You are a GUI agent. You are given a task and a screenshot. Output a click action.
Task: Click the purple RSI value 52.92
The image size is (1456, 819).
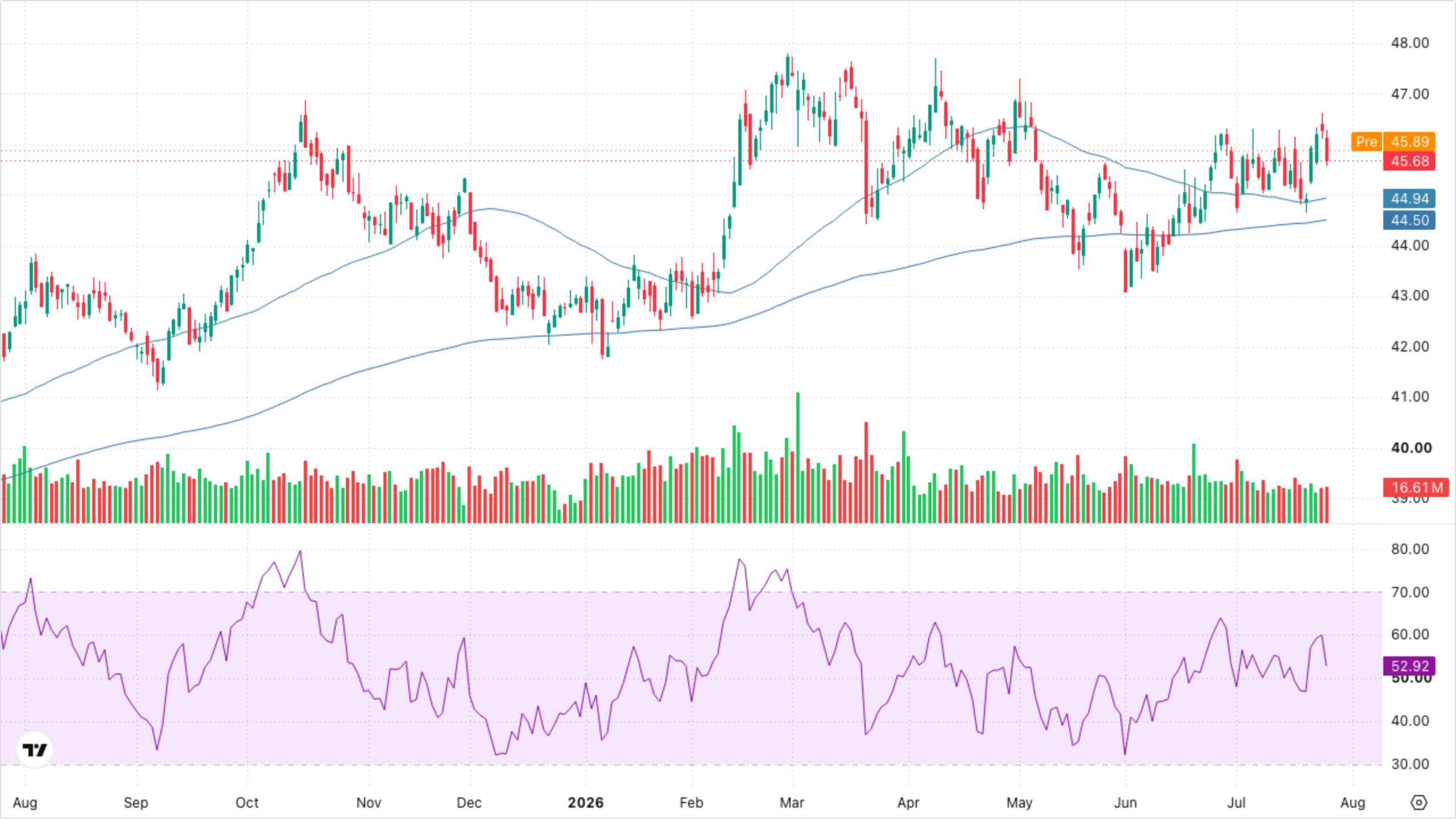1410,666
